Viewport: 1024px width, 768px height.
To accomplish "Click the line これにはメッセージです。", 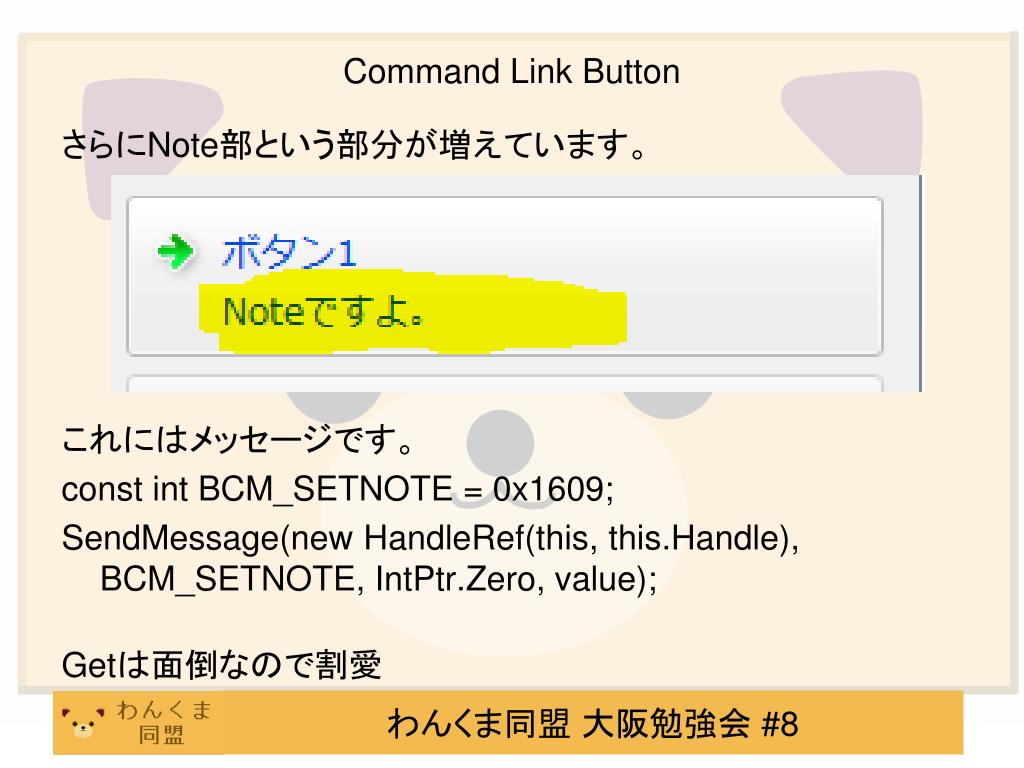I will click(238, 438).
